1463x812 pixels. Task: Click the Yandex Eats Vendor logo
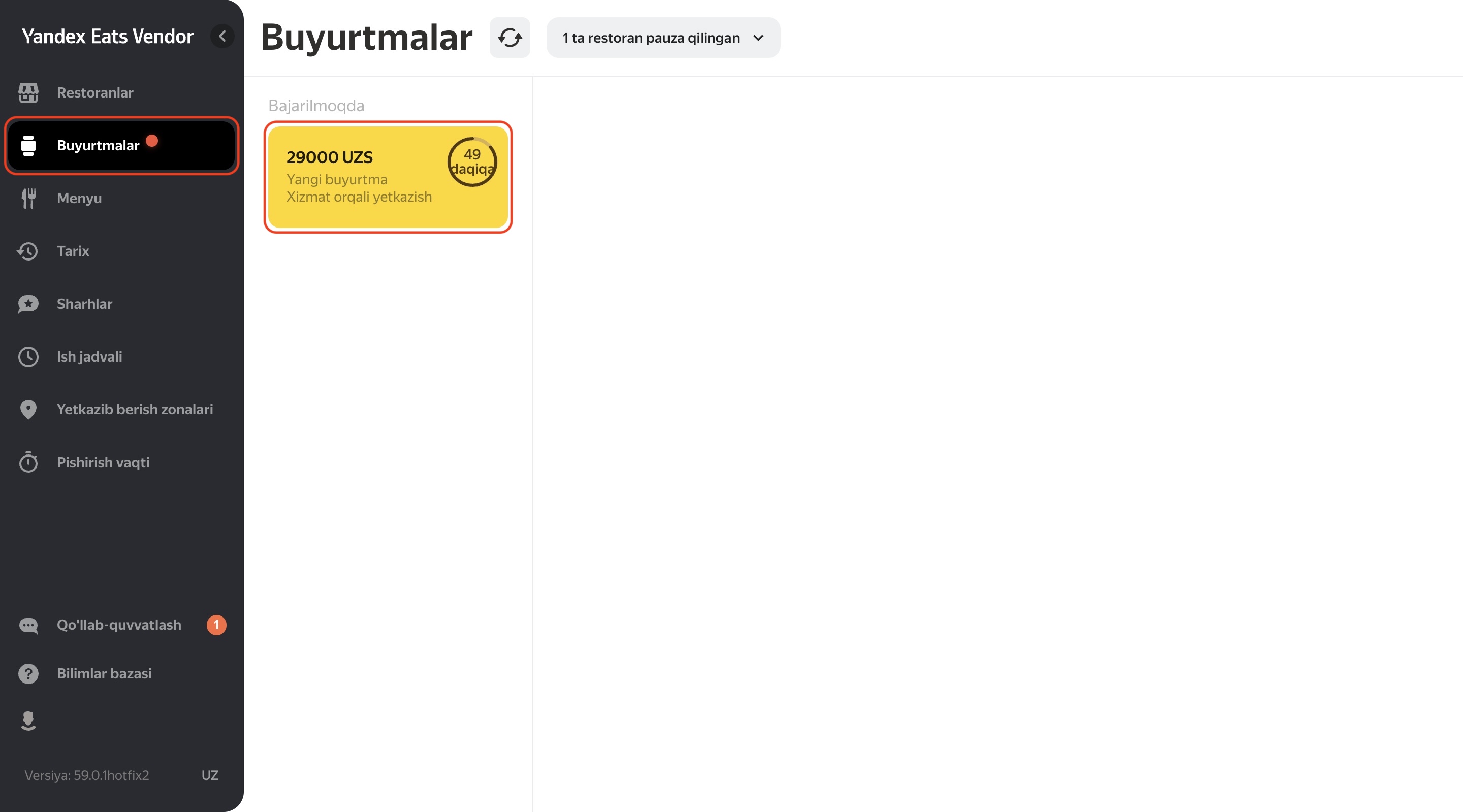pos(107,37)
